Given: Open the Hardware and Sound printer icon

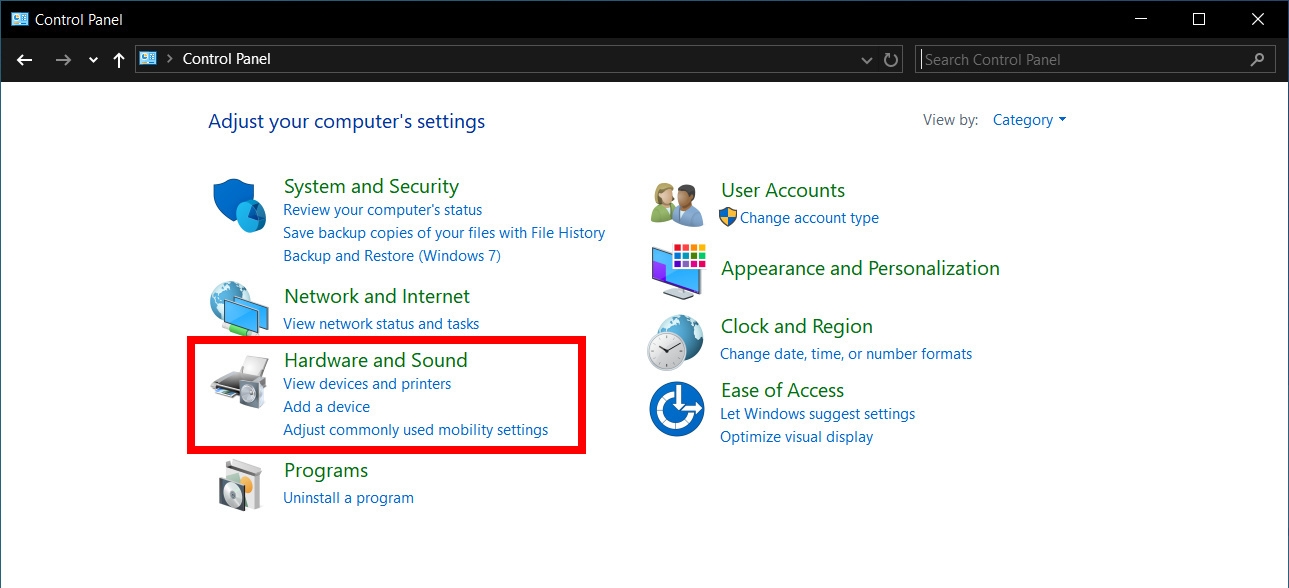Looking at the screenshot, I should [240, 382].
